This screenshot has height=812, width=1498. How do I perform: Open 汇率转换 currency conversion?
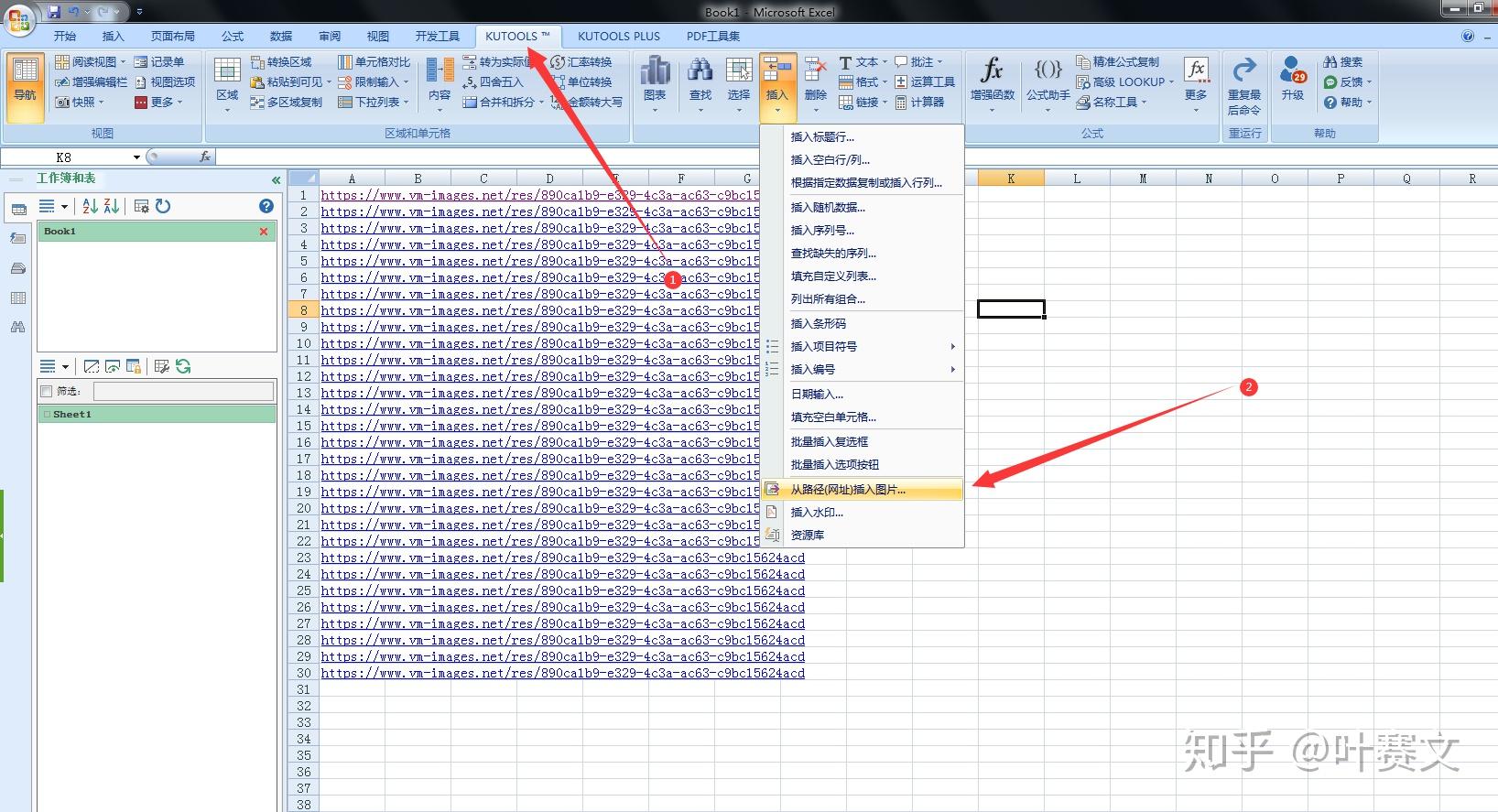pyautogui.click(x=581, y=61)
